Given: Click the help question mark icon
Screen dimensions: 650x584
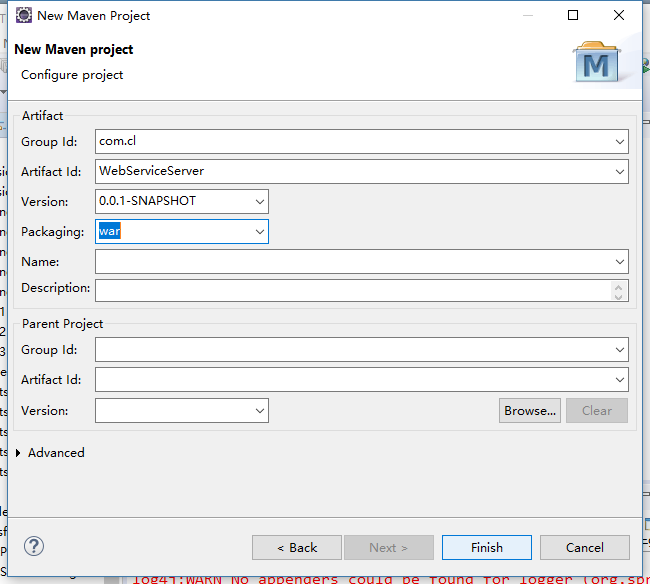Looking at the screenshot, I should pos(34,546).
